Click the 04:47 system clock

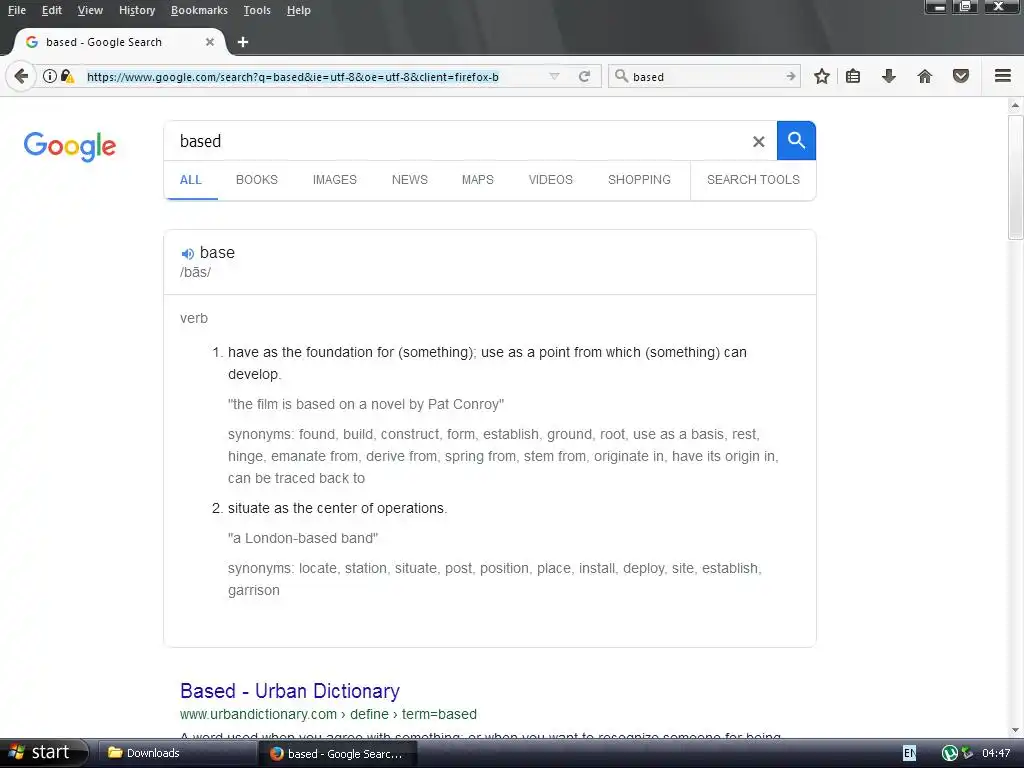click(996, 754)
